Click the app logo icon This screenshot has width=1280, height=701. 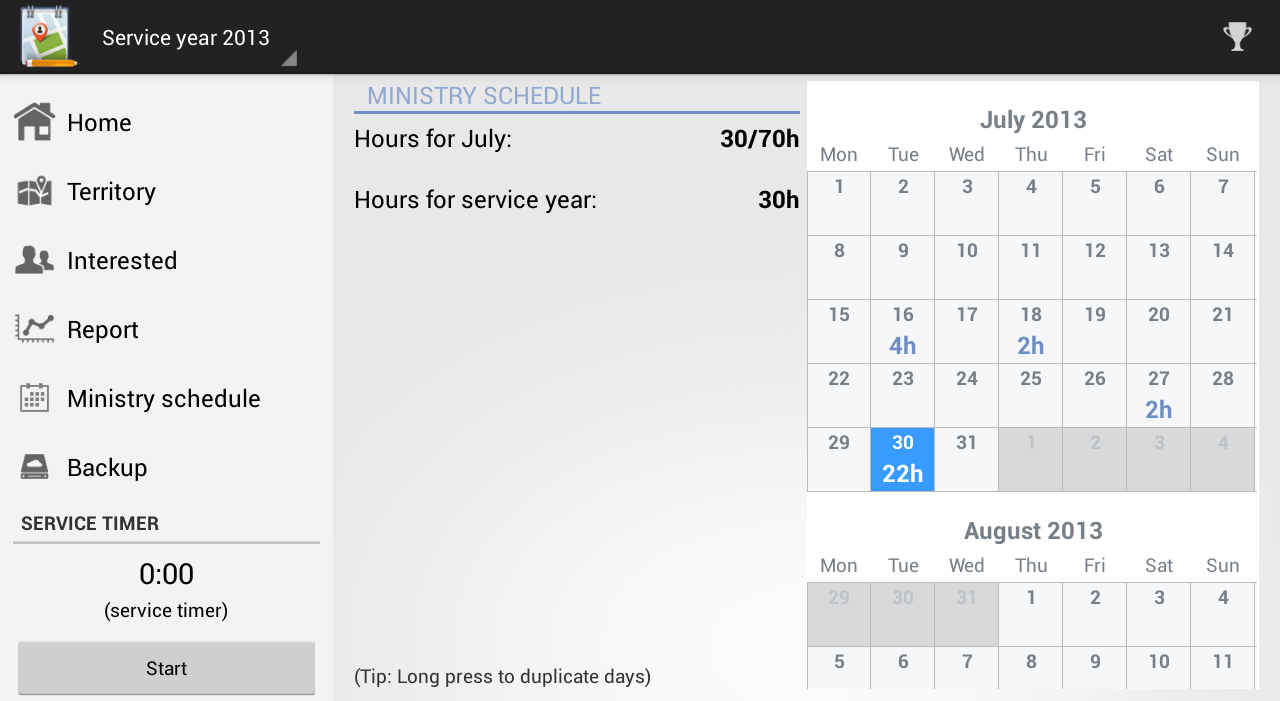(x=48, y=37)
